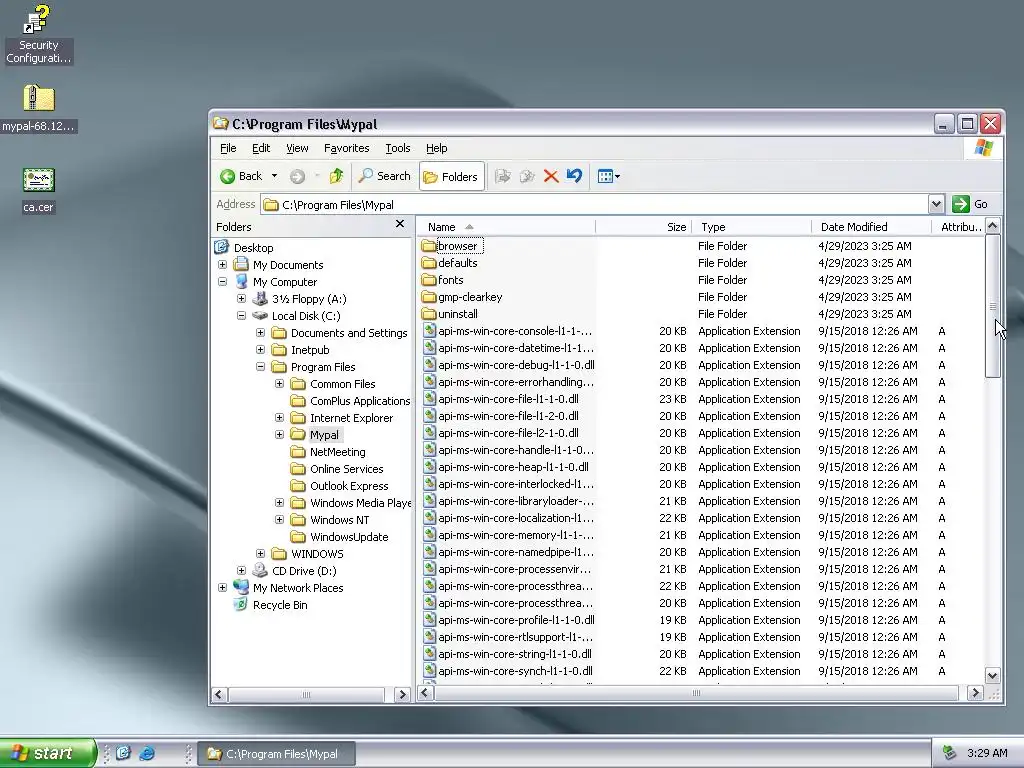Open the Edit menu

[261, 148]
